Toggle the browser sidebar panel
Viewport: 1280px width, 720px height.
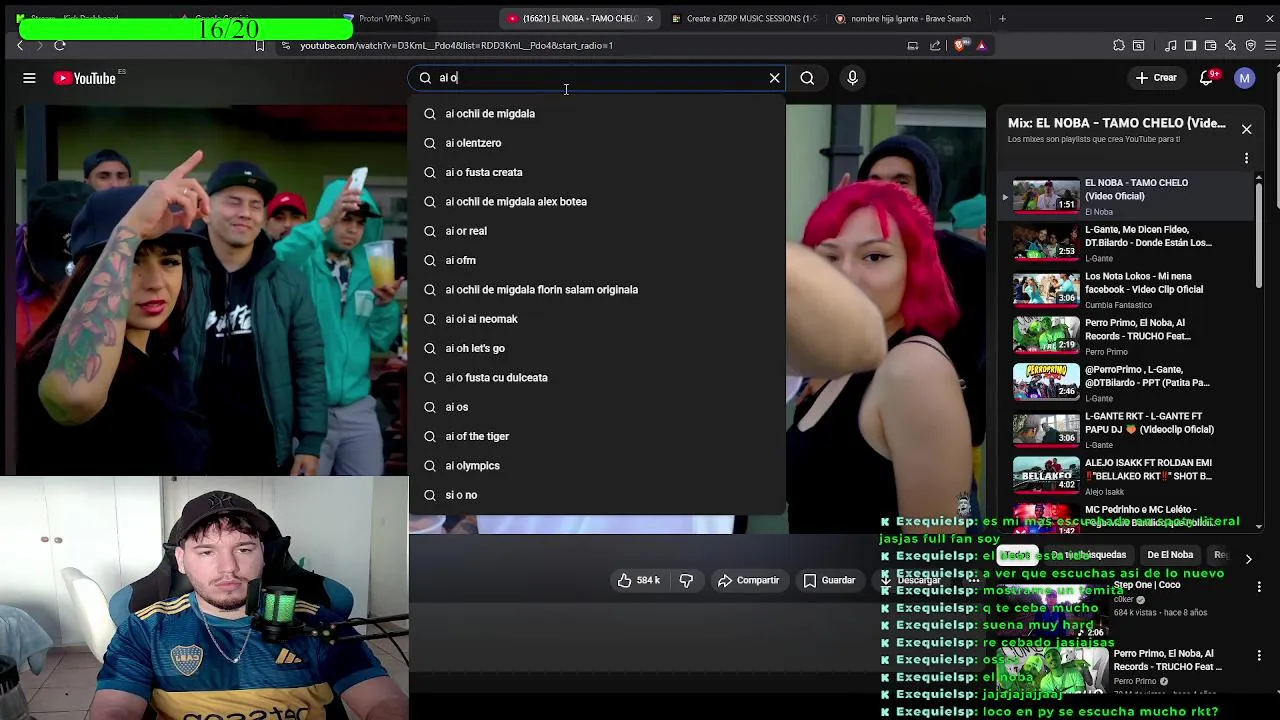(1190, 45)
